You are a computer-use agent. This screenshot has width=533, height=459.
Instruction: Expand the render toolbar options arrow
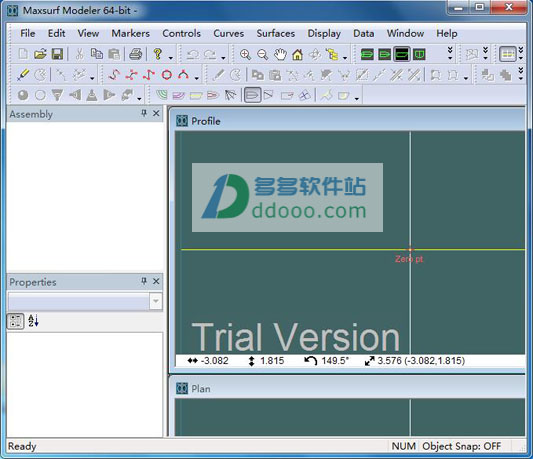(139, 99)
